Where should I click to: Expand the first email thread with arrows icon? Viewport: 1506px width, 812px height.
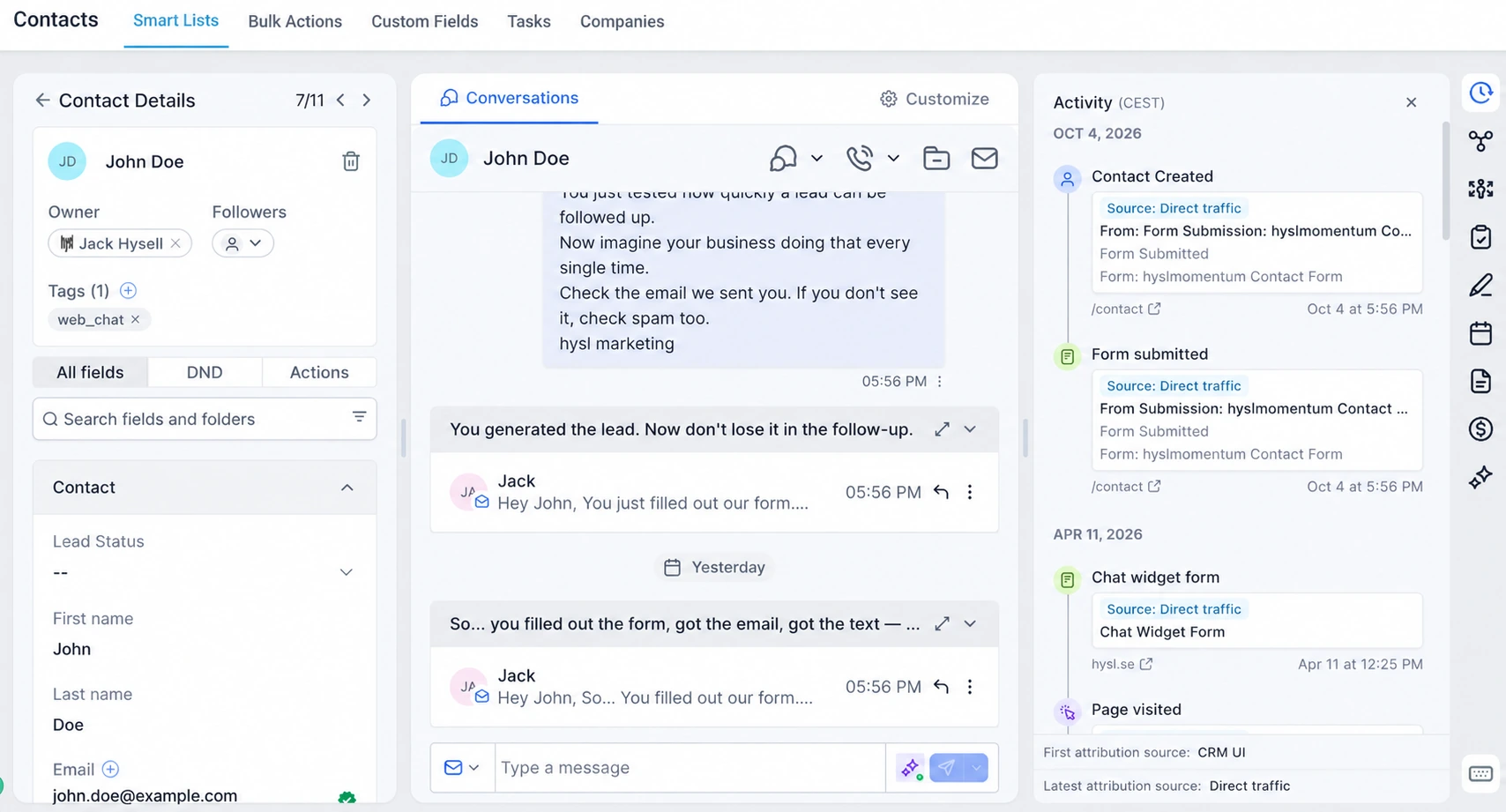[x=943, y=429]
